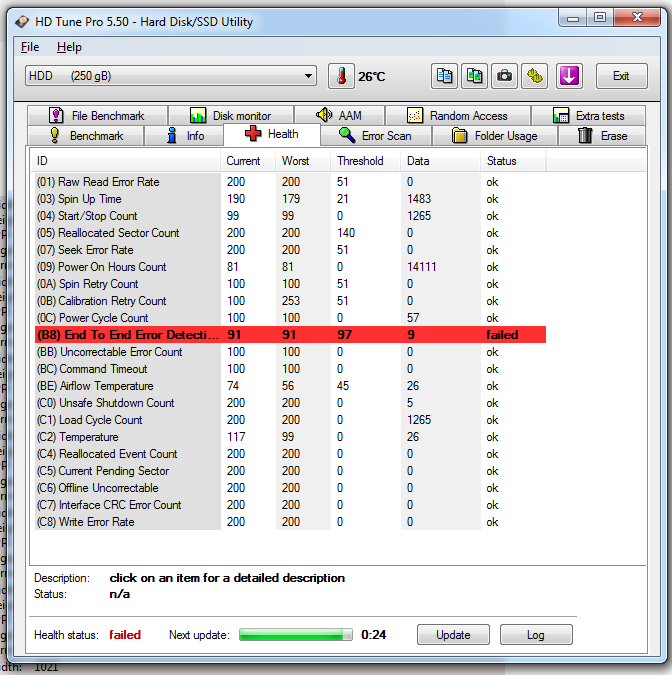Select the (BB) Uncorrectable Error Count row
Viewport: 672px width, 675px height.
(x=291, y=352)
